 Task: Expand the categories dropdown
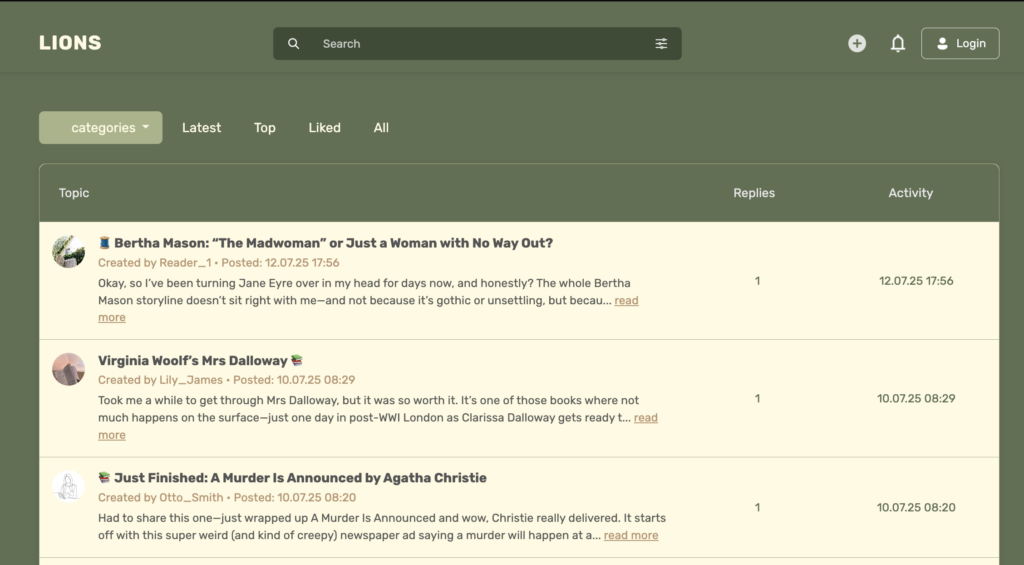coord(101,128)
